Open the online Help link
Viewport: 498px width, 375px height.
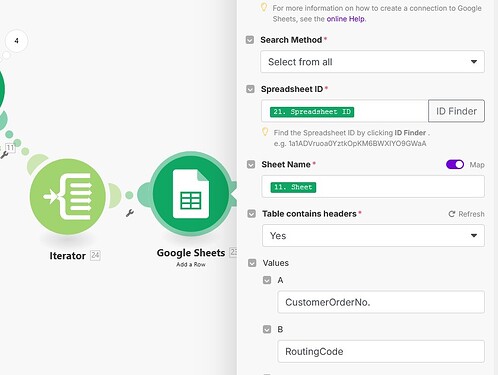pos(345,19)
